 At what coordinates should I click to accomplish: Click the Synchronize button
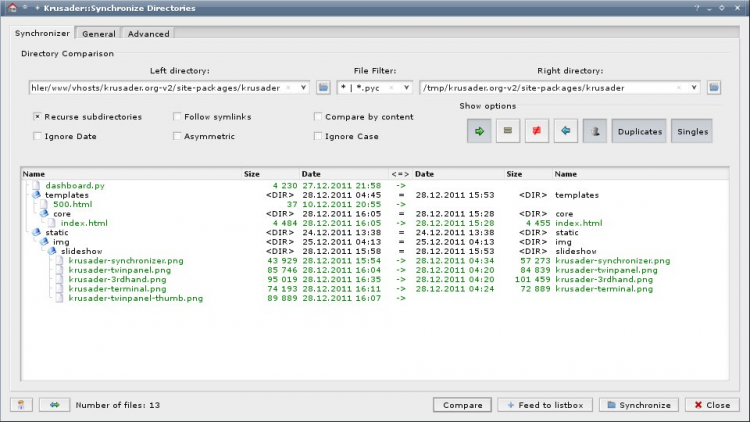(639, 405)
